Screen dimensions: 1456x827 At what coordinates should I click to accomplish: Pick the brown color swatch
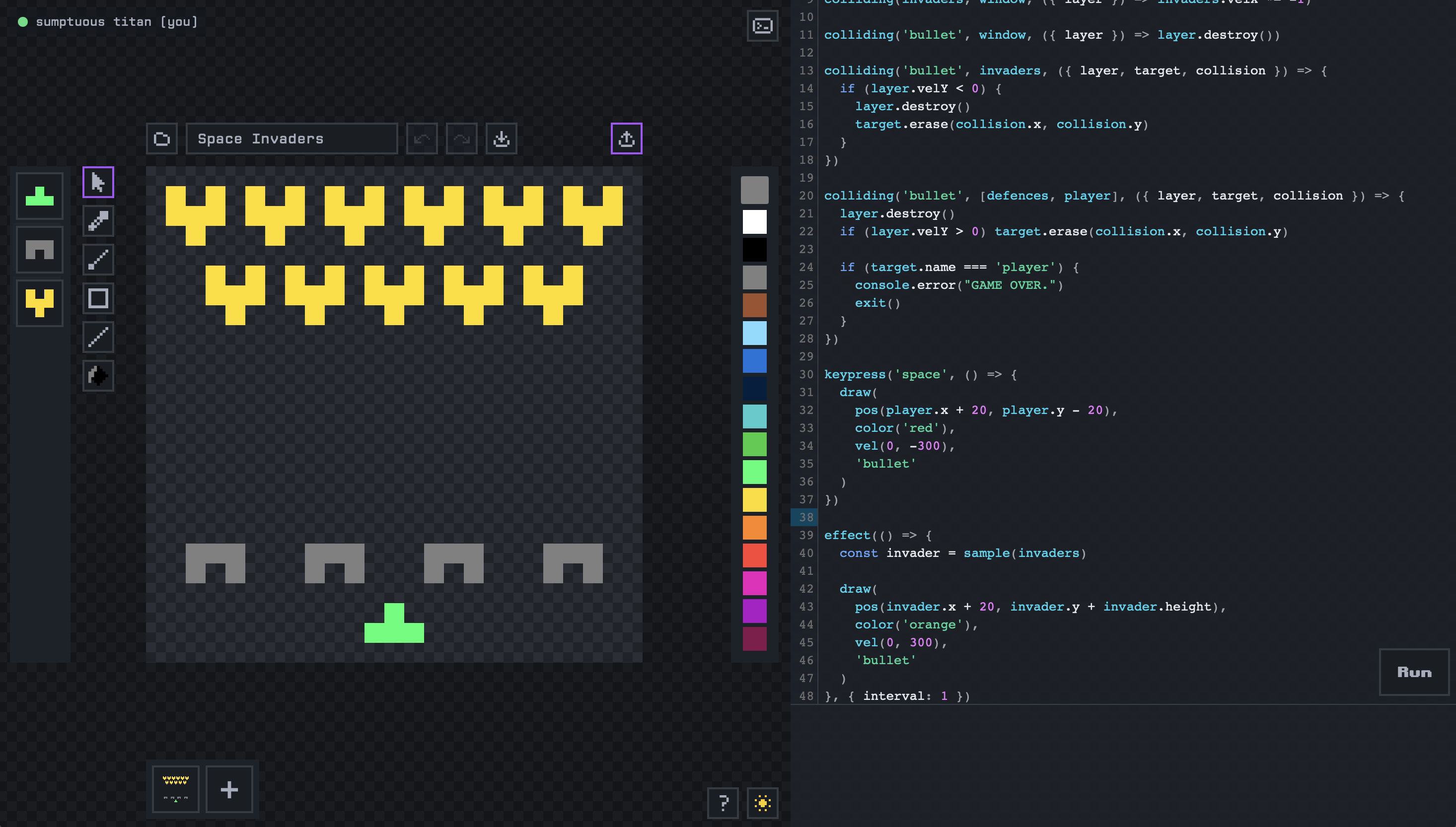[x=754, y=305]
